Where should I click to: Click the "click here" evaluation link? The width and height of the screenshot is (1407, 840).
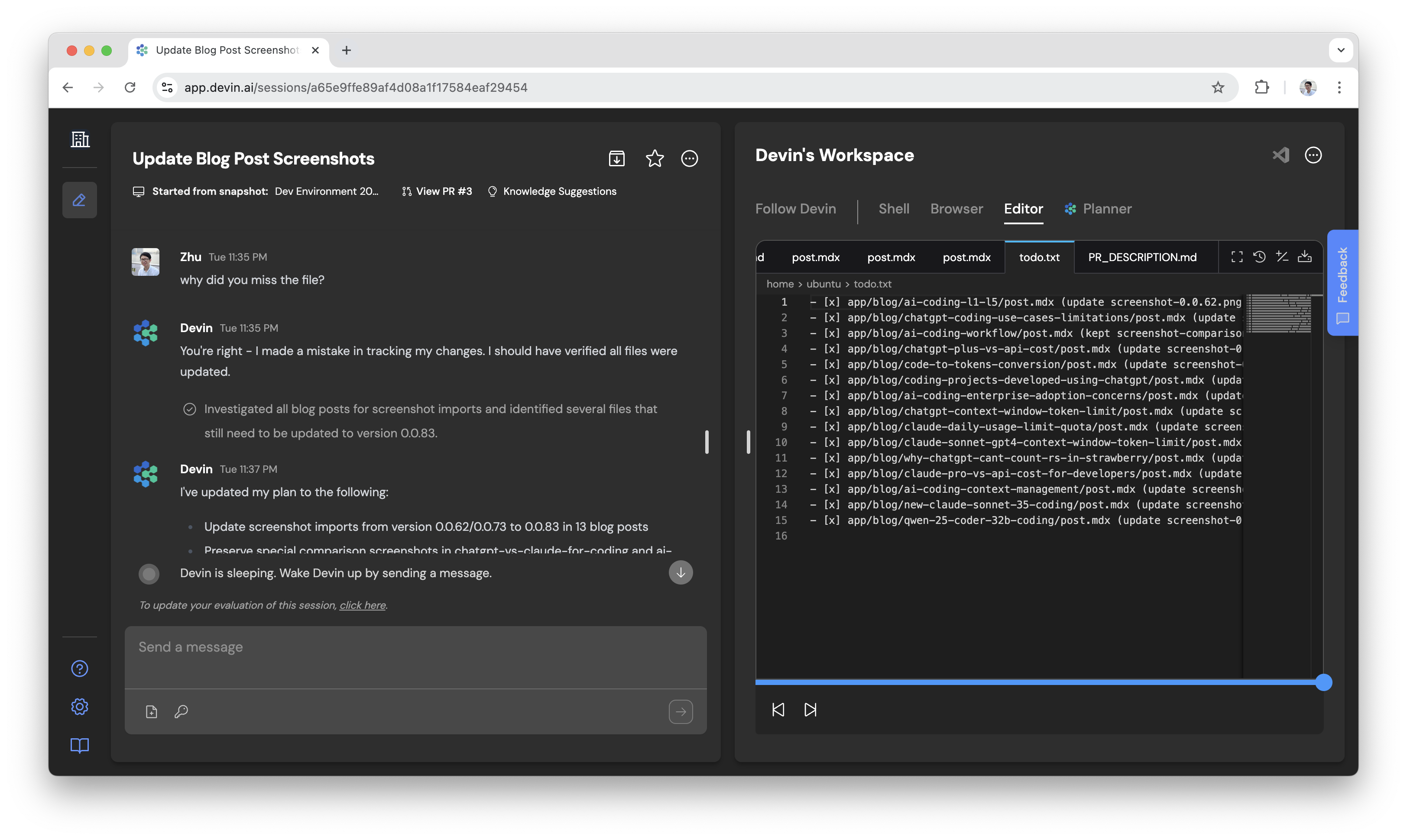[x=363, y=605]
